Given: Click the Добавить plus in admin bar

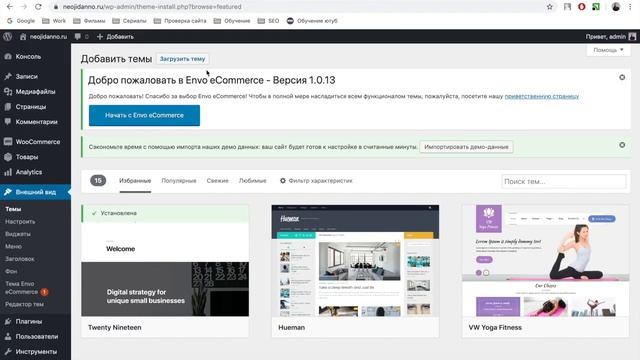Looking at the screenshot, I should coord(115,37).
